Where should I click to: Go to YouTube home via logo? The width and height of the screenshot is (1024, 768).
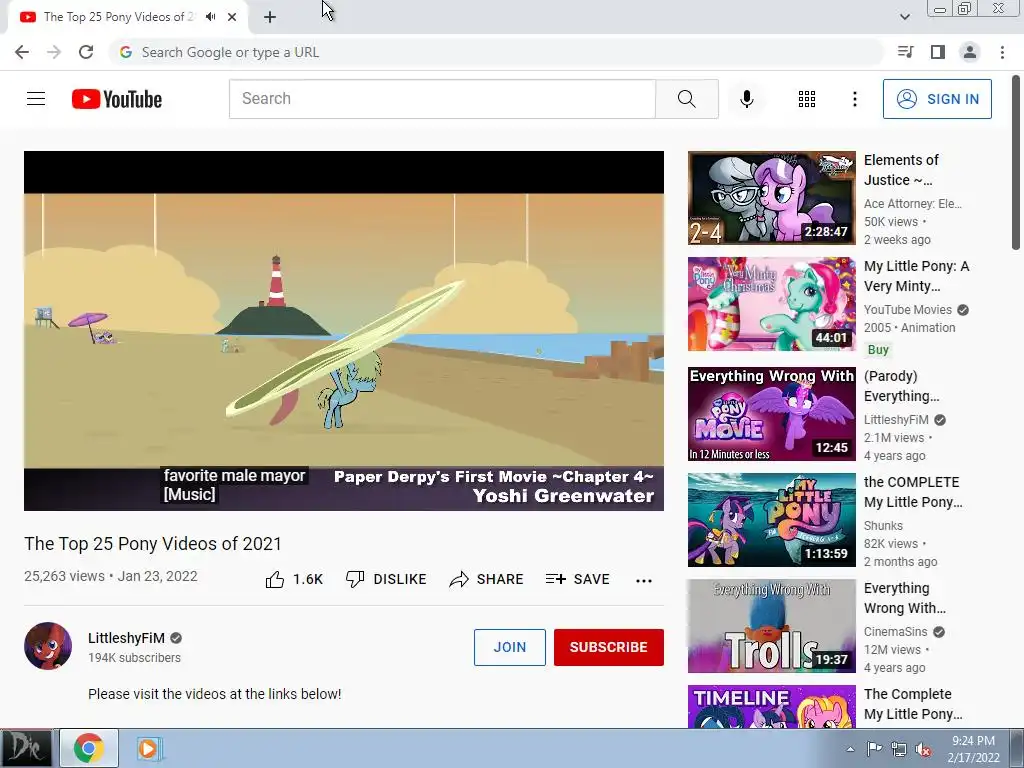117,99
